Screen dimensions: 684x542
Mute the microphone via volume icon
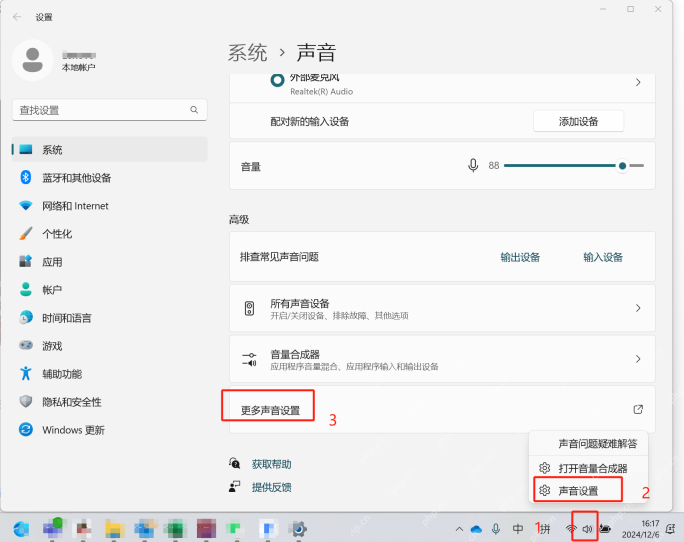pos(473,165)
